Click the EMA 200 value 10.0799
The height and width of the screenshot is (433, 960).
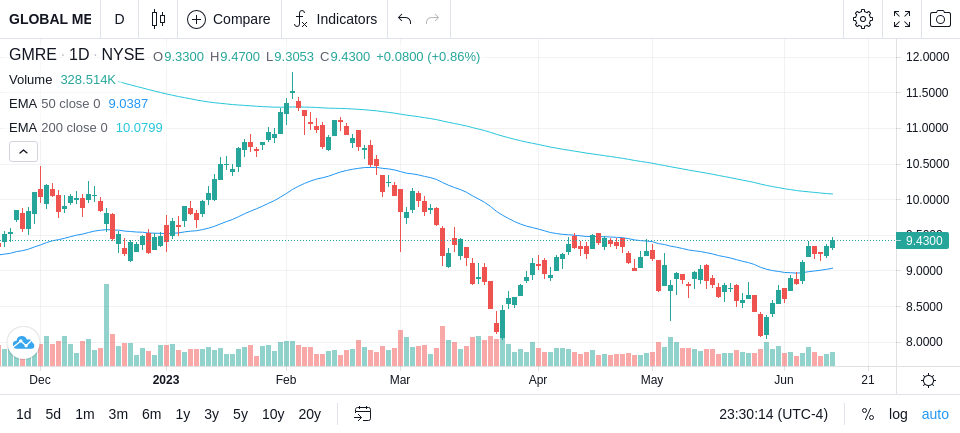[139, 127]
